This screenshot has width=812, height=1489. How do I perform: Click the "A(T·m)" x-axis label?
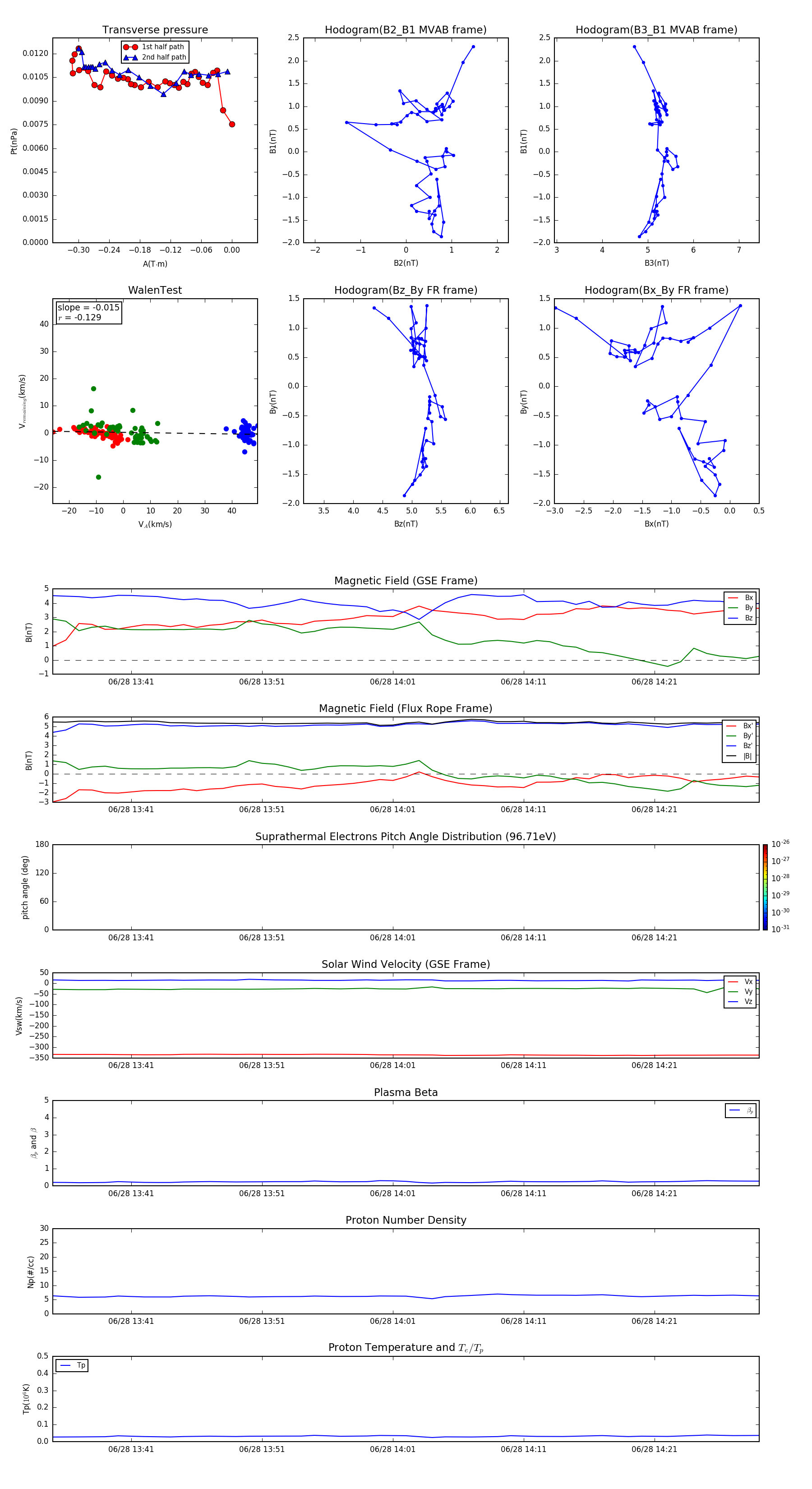click(155, 264)
